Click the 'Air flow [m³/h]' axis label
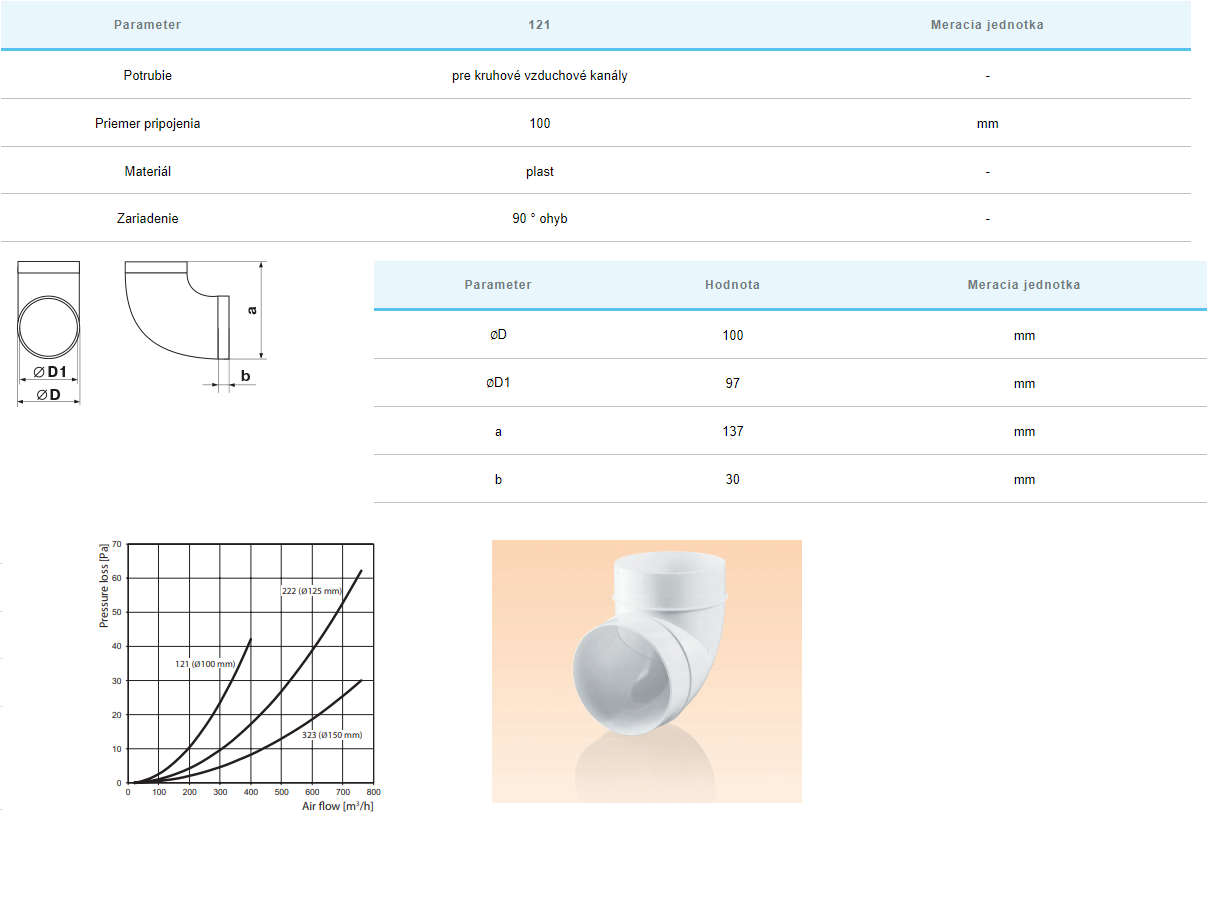Image resolution: width=1212 pixels, height=908 pixels. pyautogui.click(x=338, y=805)
